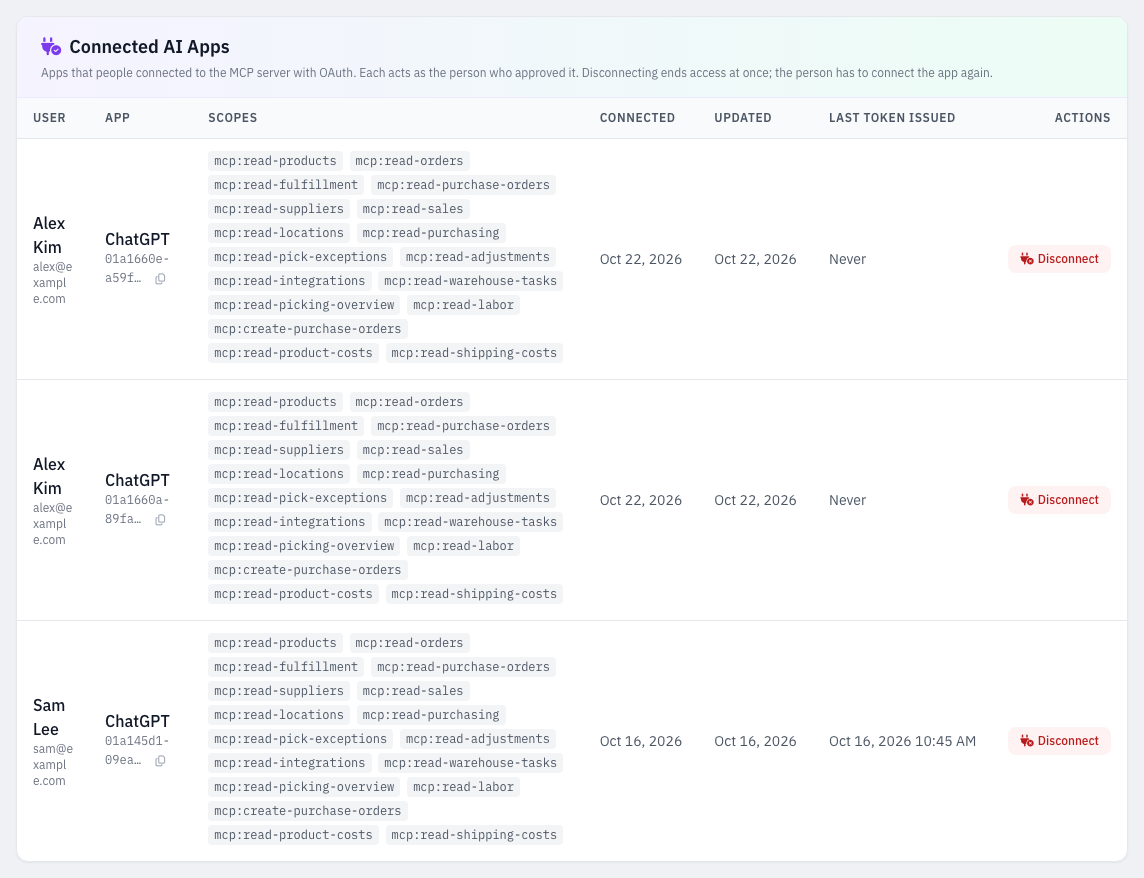Click the UPDATED column header
1144x878 pixels.
(743, 118)
